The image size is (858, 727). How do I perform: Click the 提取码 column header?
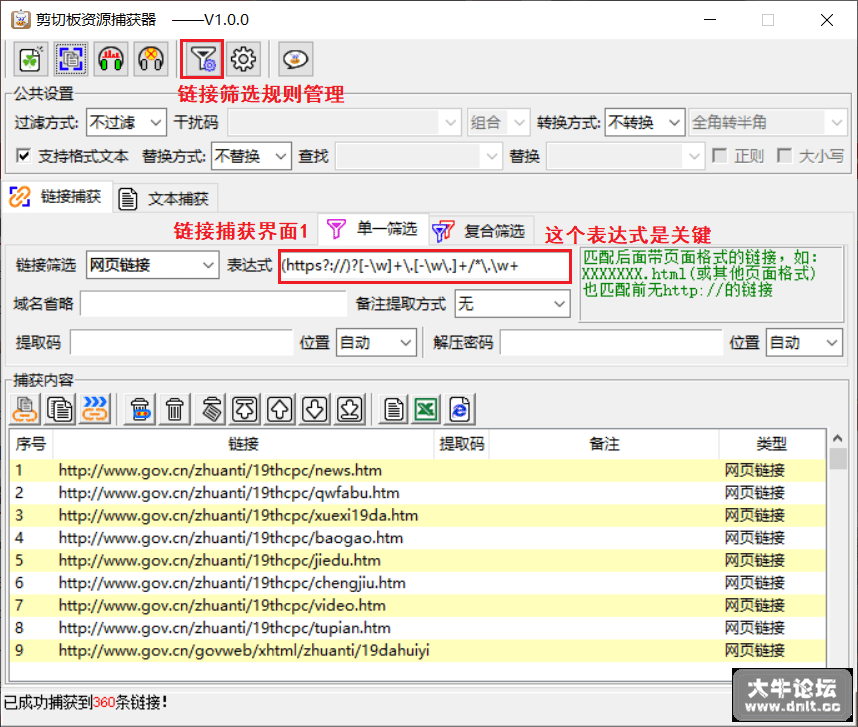point(462,444)
